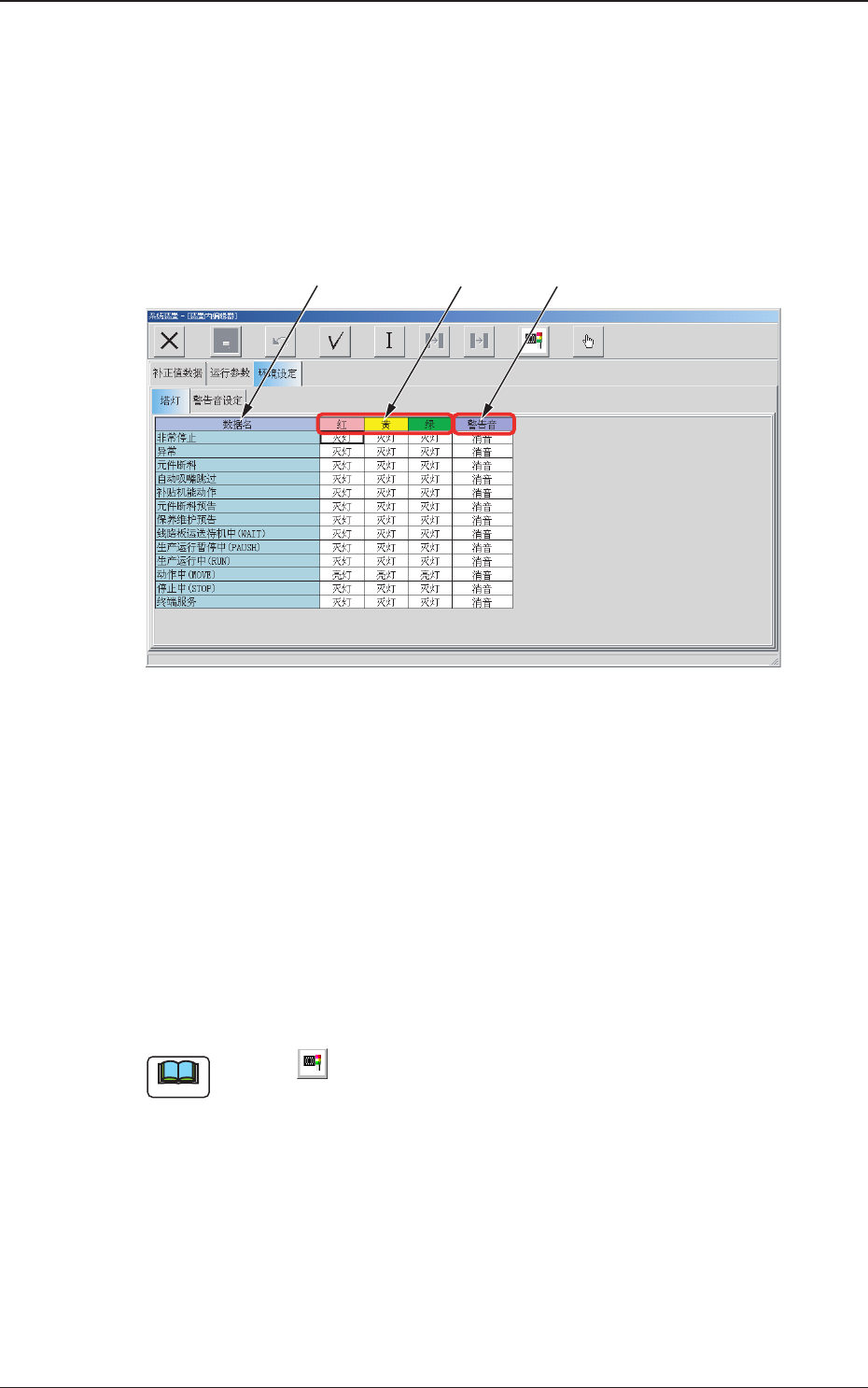This screenshot has height=1388, width=868.
Task: Select the 补贴机能动作 row name
Action: [x=237, y=492]
